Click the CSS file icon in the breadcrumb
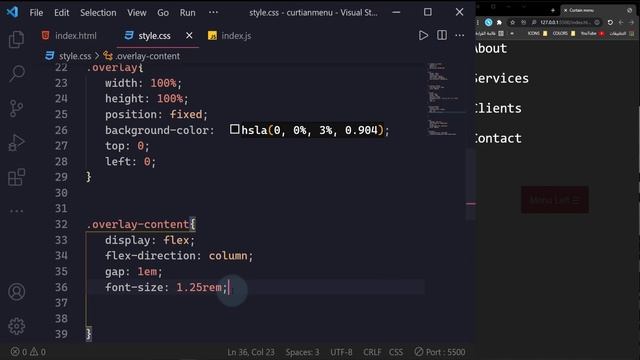 point(49,56)
